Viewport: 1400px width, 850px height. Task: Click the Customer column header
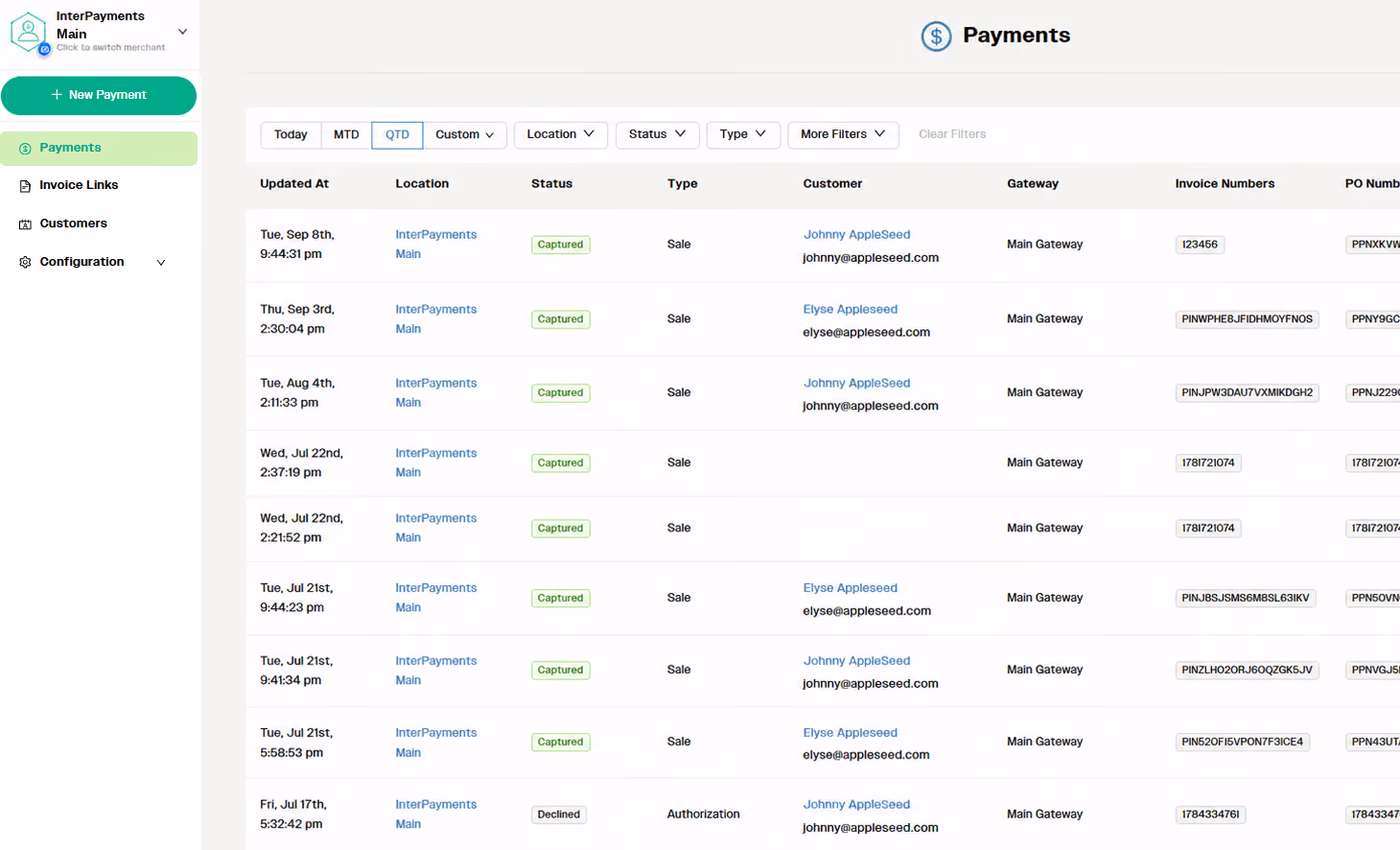(832, 184)
